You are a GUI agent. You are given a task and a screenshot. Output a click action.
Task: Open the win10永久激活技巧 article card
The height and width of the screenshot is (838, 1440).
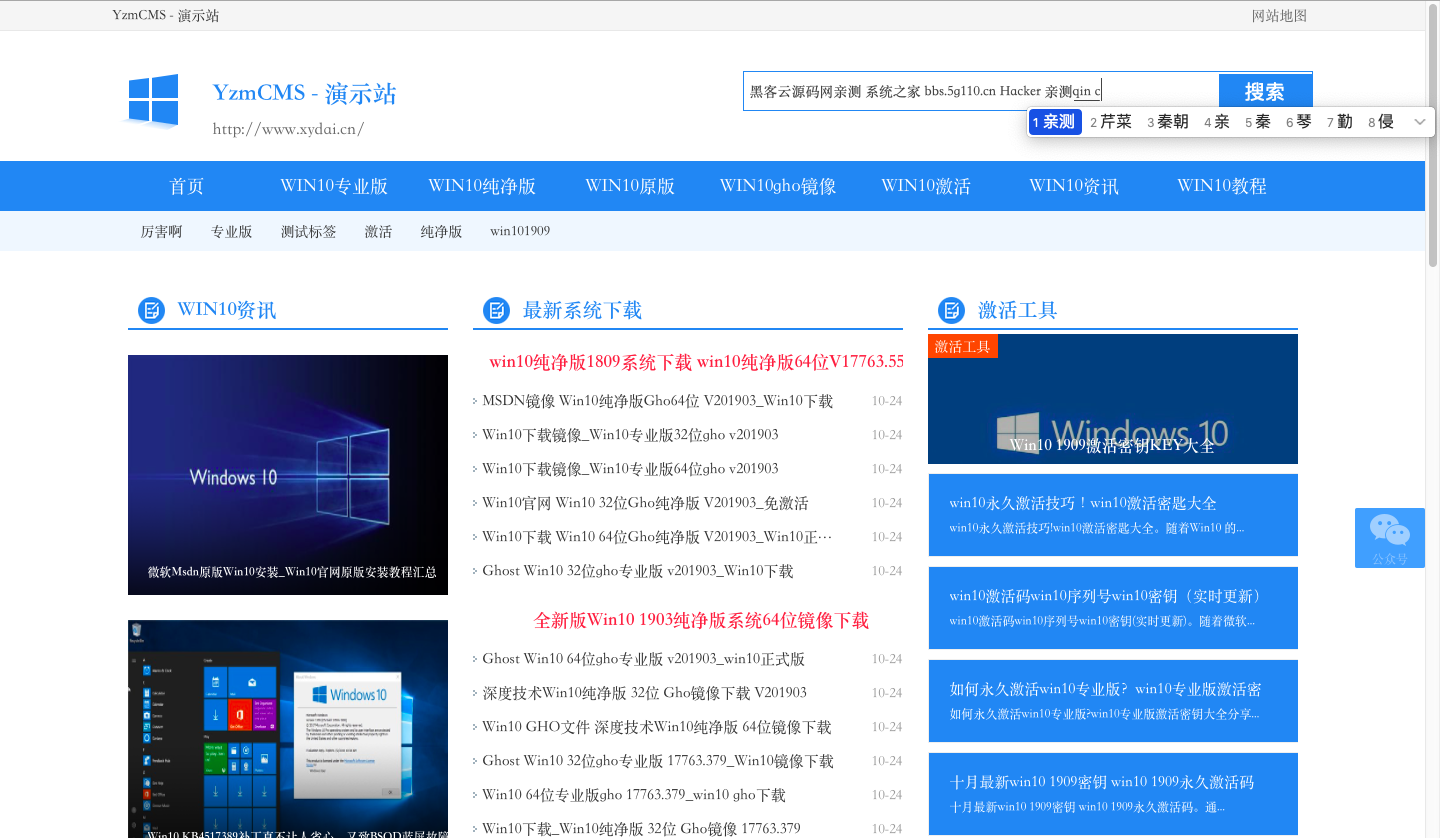1112,514
